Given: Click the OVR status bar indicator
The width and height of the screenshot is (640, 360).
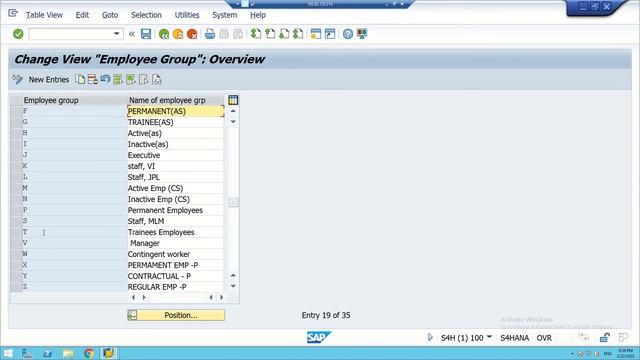Looking at the screenshot, I should click(544, 338).
